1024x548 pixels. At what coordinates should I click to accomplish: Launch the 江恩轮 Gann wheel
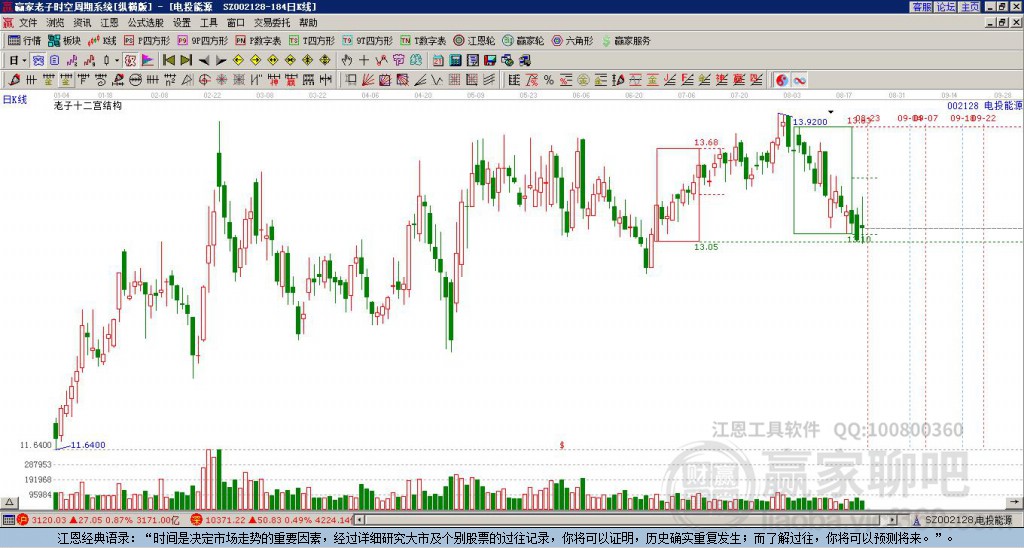tap(474, 40)
